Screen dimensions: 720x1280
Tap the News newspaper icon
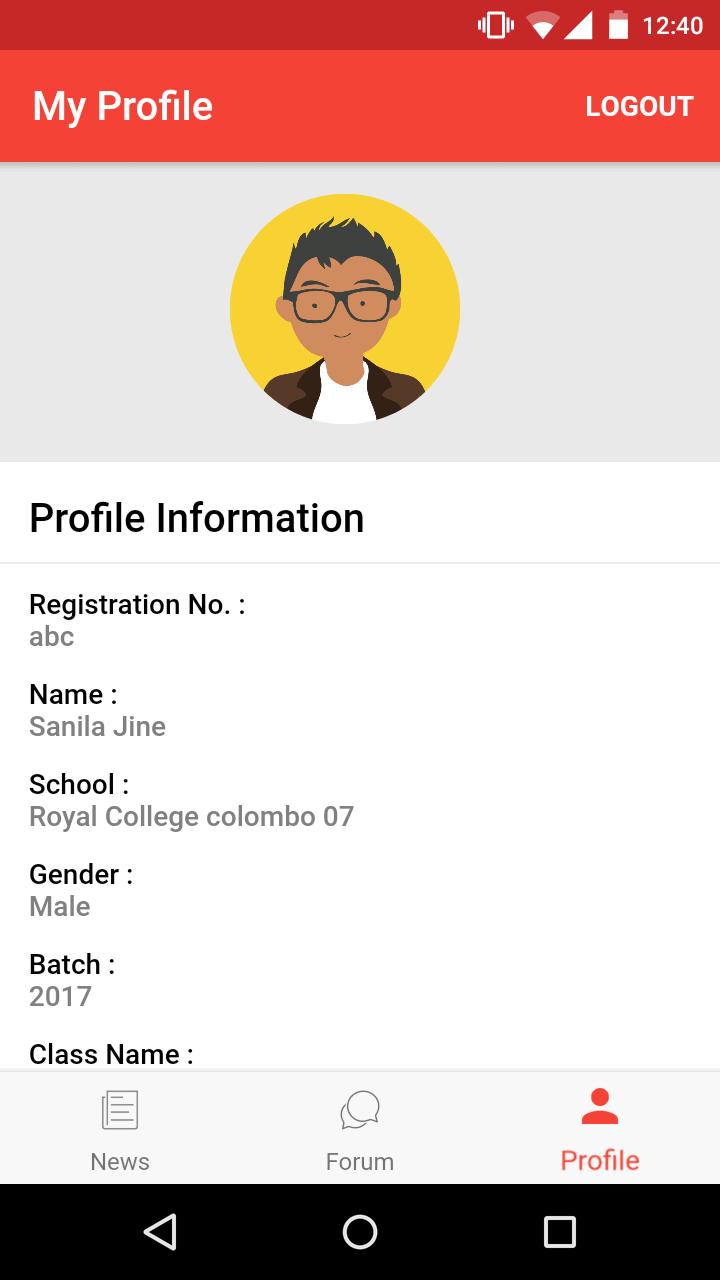120,1111
